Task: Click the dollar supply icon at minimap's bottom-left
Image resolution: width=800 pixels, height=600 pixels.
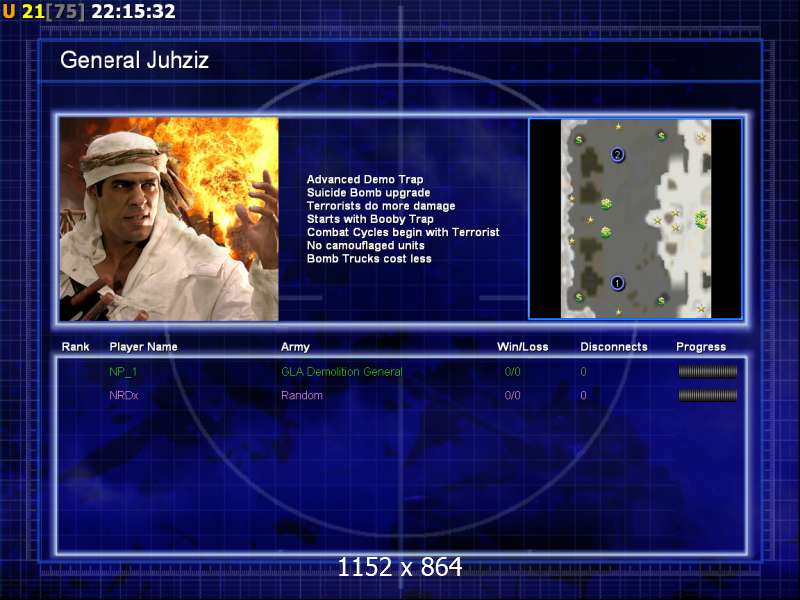Action: pos(579,297)
